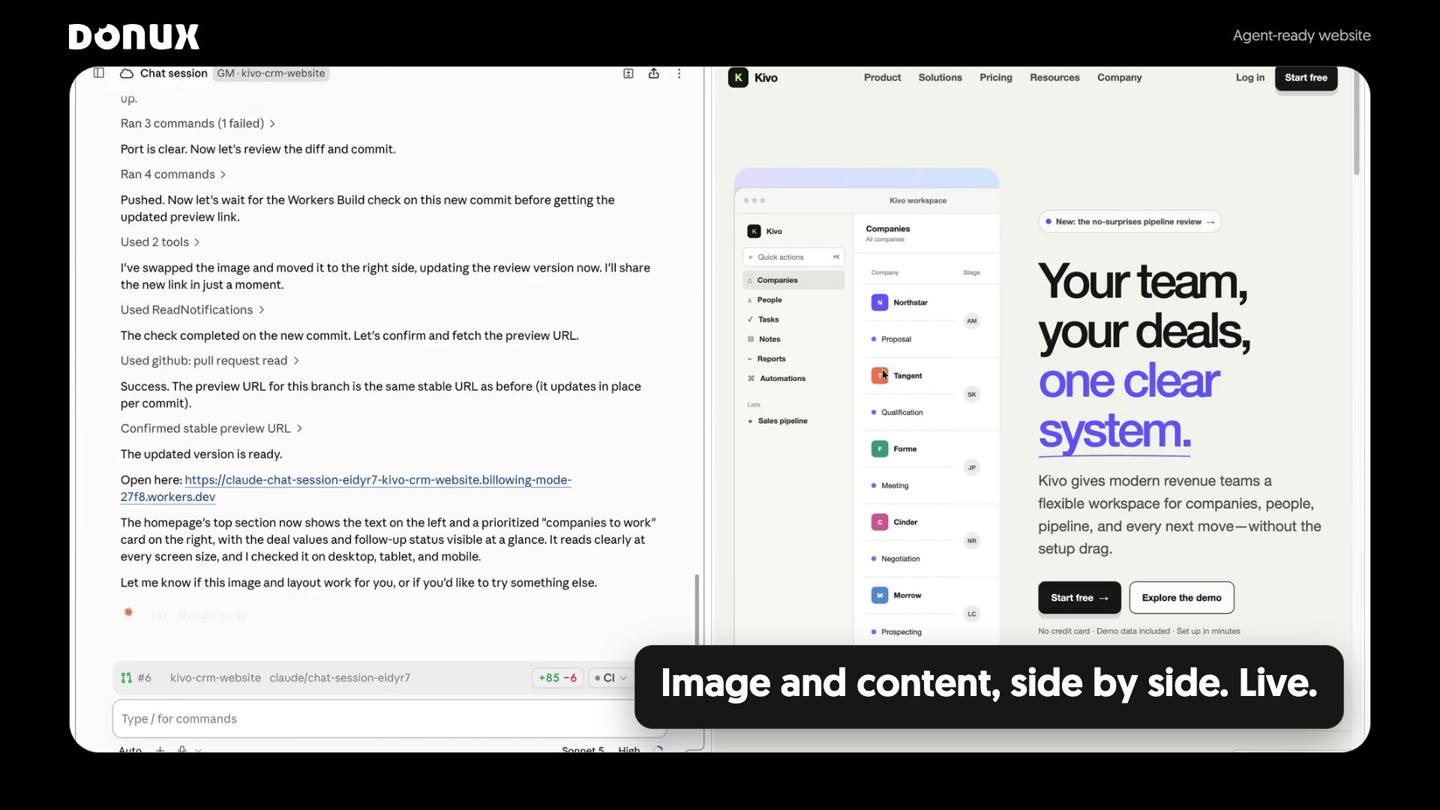Click the +85 −6 diff stats badge
Image resolution: width=1440 pixels, height=810 pixels.
point(557,678)
